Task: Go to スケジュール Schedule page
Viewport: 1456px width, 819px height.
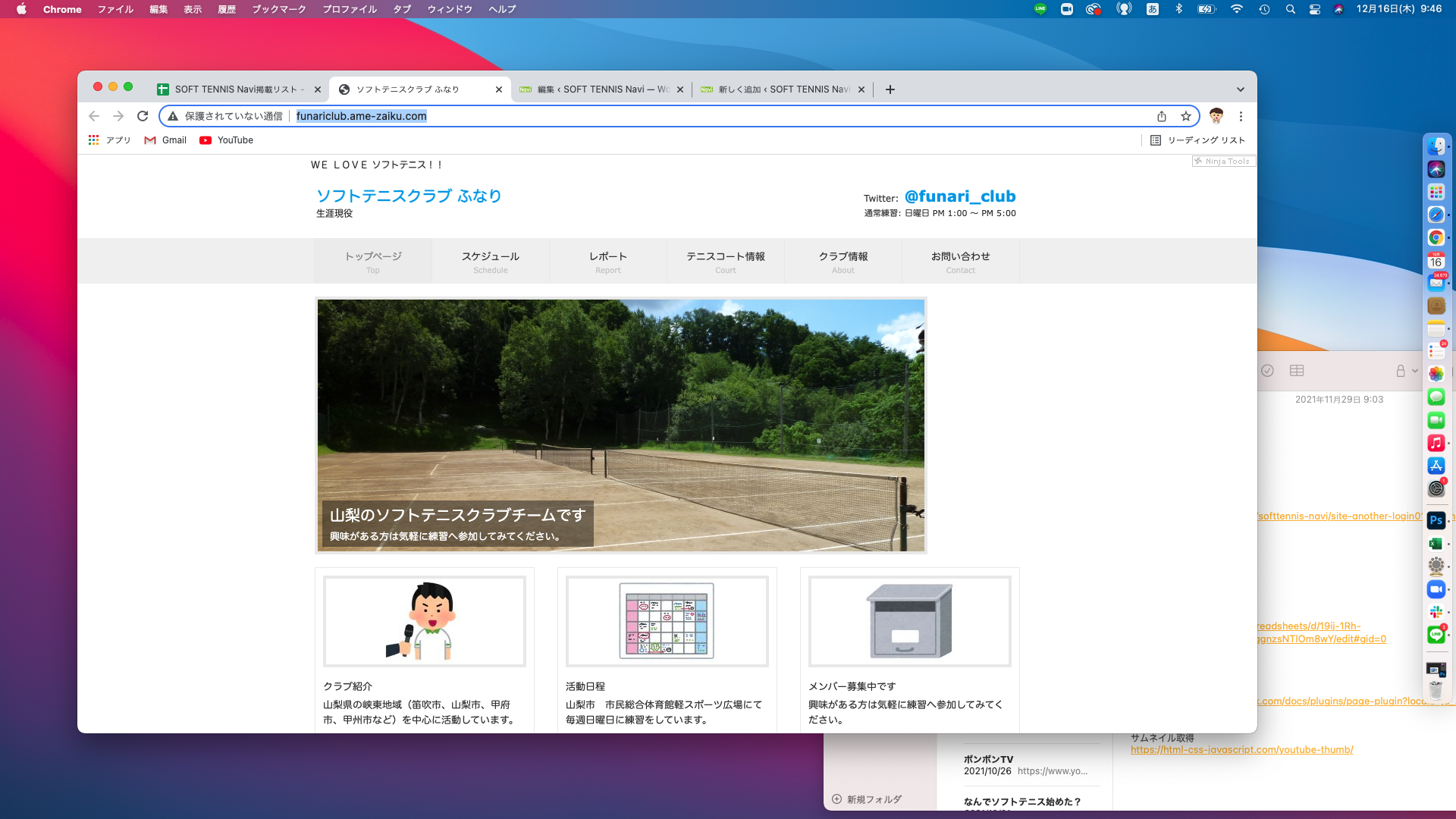Action: click(x=491, y=261)
